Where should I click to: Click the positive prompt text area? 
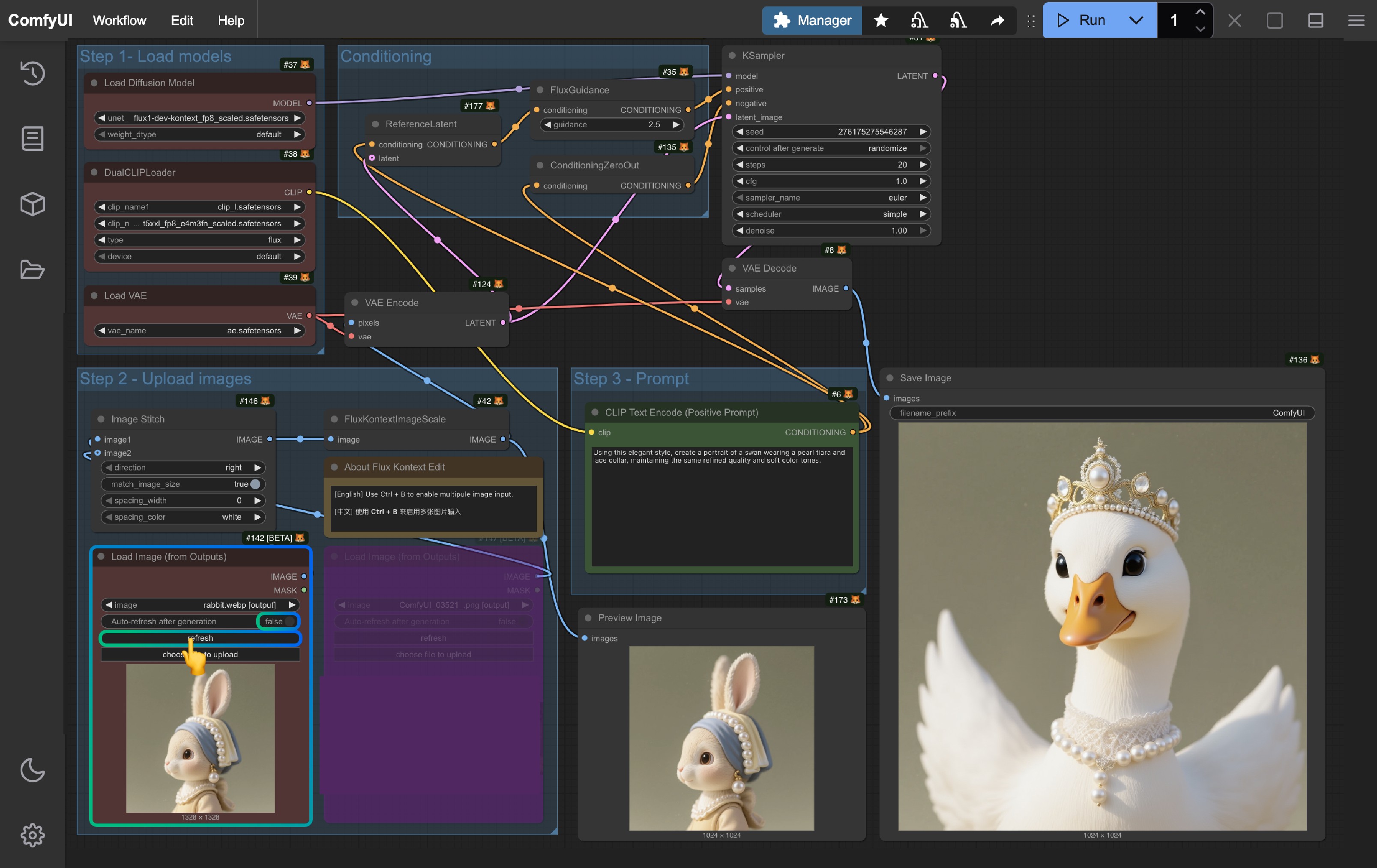721,507
